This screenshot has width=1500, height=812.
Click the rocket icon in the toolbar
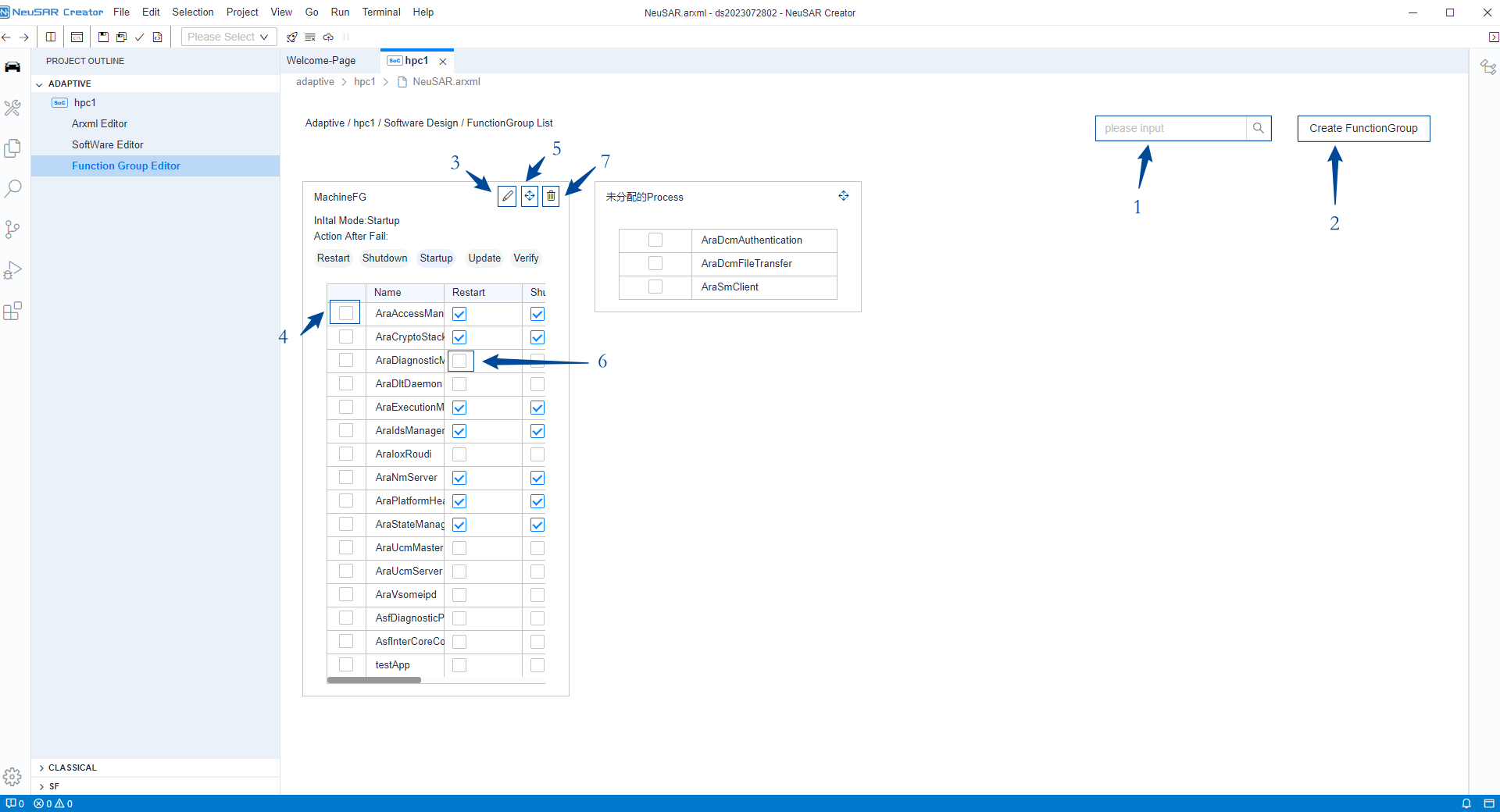[x=292, y=37]
